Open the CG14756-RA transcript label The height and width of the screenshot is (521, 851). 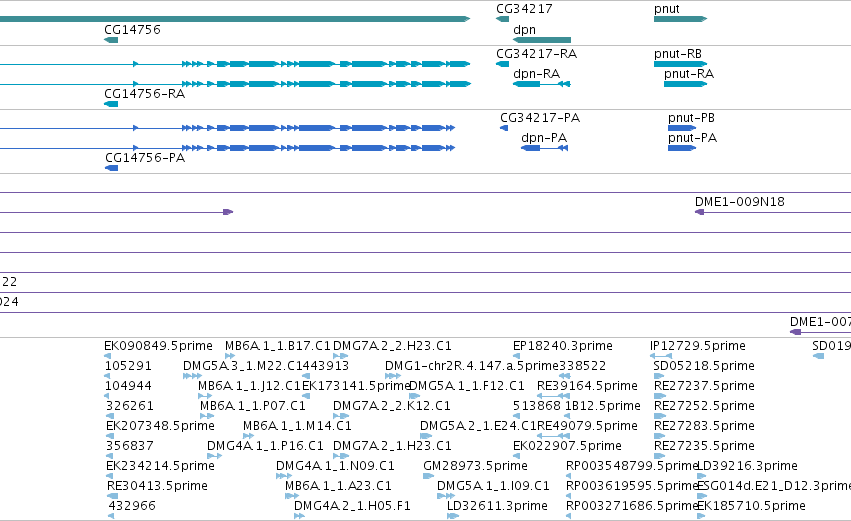click(144, 94)
